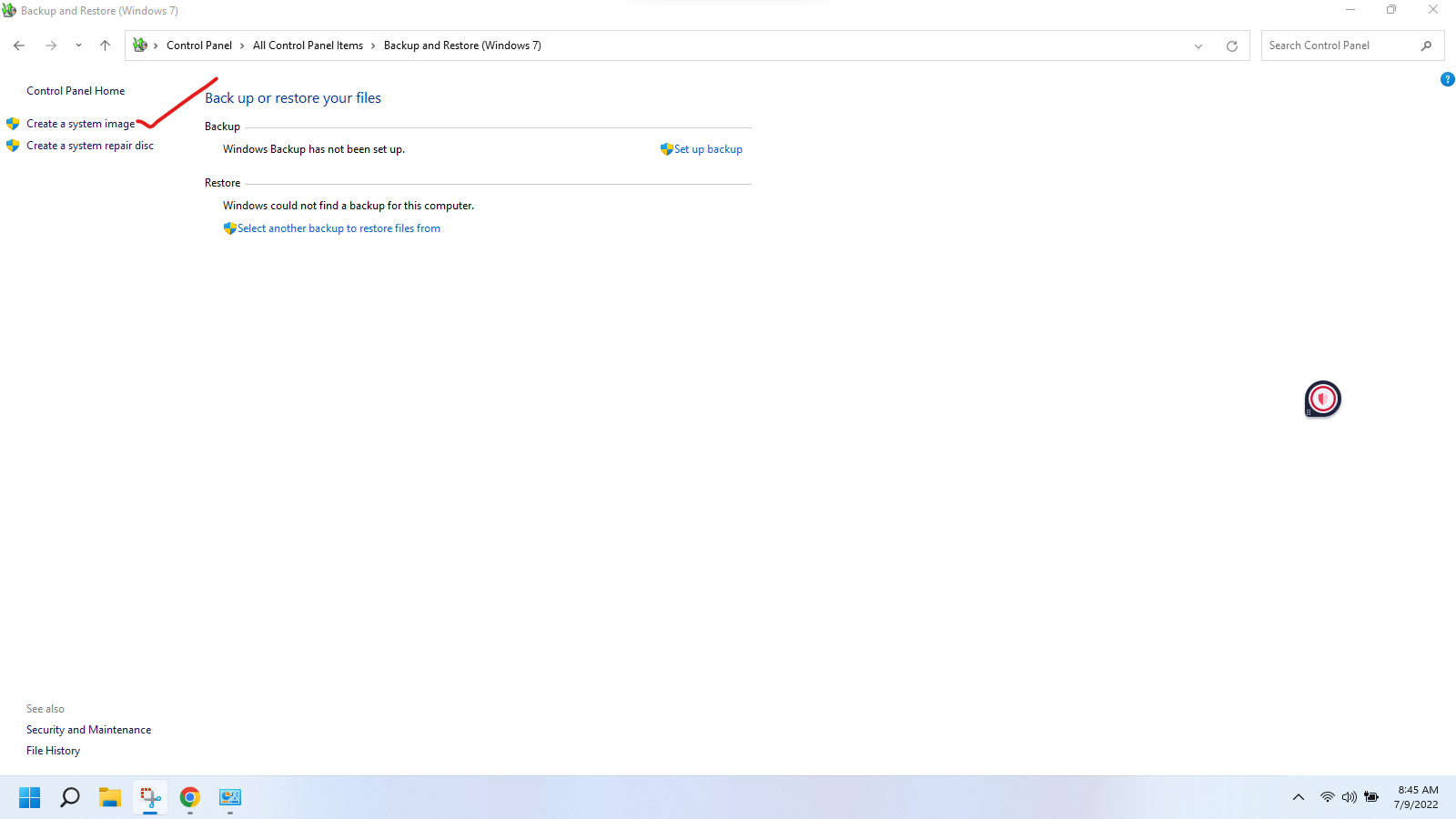Open Google Chrome from the taskbar
The width and height of the screenshot is (1456, 819).
[x=190, y=797]
